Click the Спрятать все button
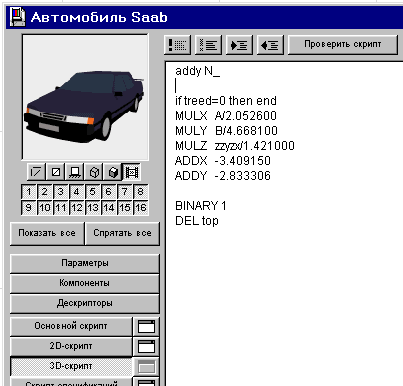Viewport: 403px width, 386px height. click(x=122, y=233)
